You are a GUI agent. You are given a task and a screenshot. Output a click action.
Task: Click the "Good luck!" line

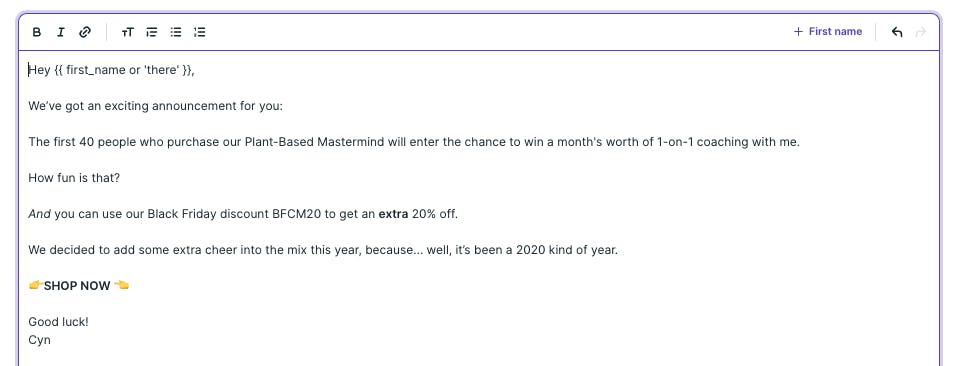pyautogui.click(x=58, y=322)
